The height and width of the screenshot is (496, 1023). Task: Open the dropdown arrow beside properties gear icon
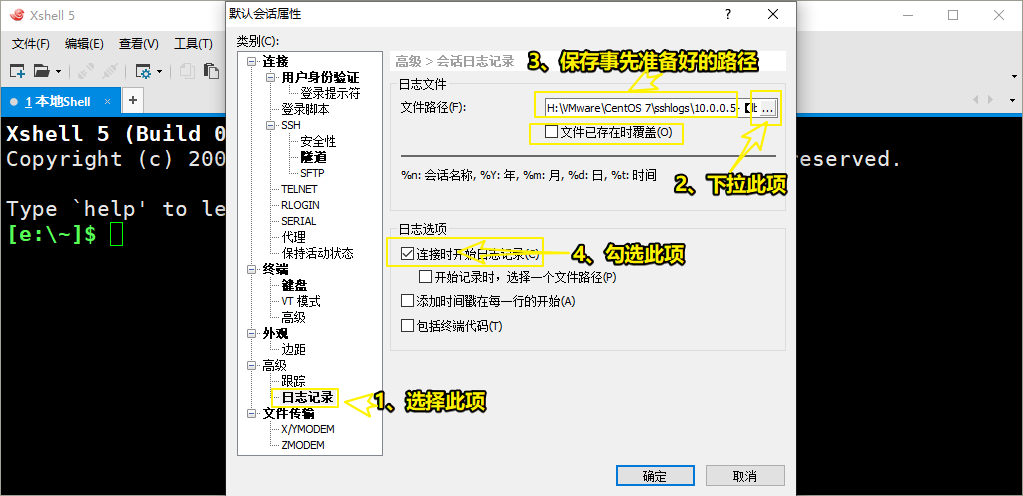159,71
